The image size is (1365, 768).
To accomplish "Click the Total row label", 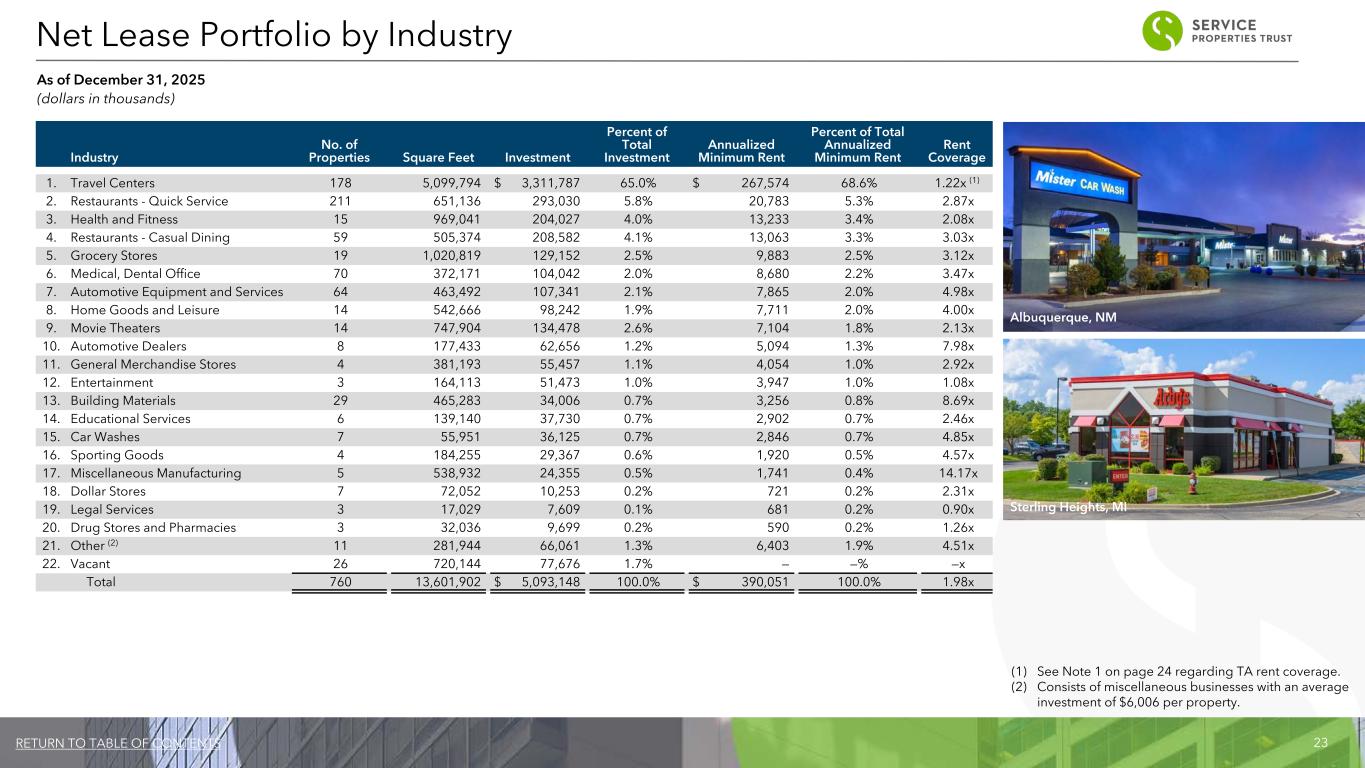I will [100, 582].
